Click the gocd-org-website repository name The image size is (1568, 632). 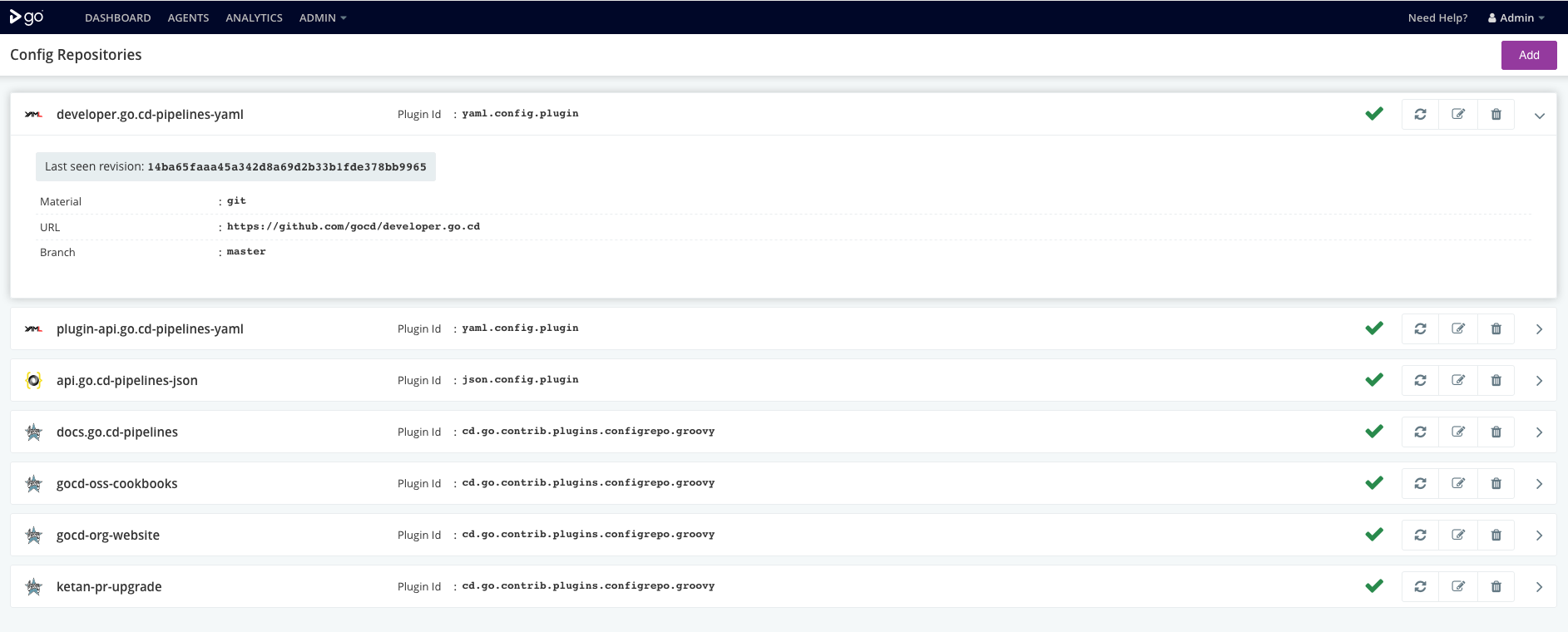108,536
